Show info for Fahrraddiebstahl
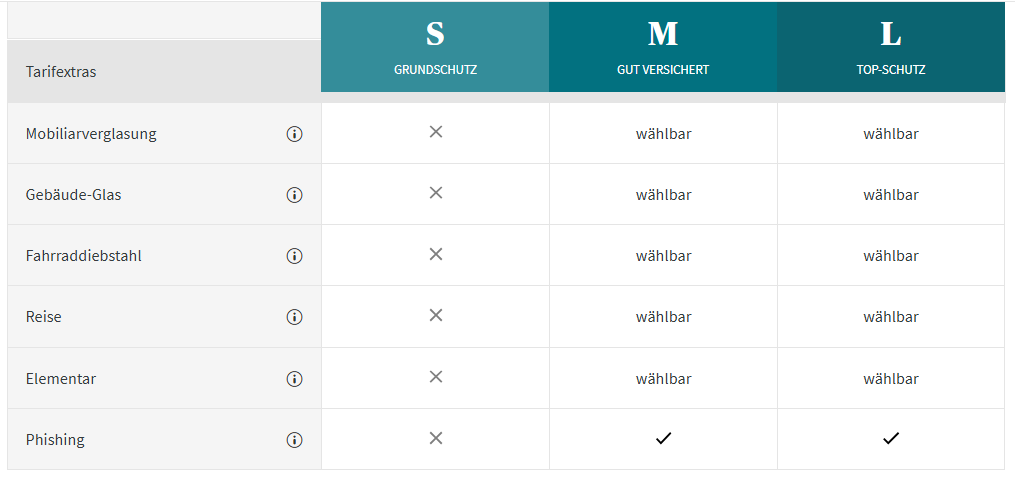This screenshot has width=1015, height=480. [294, 256]
